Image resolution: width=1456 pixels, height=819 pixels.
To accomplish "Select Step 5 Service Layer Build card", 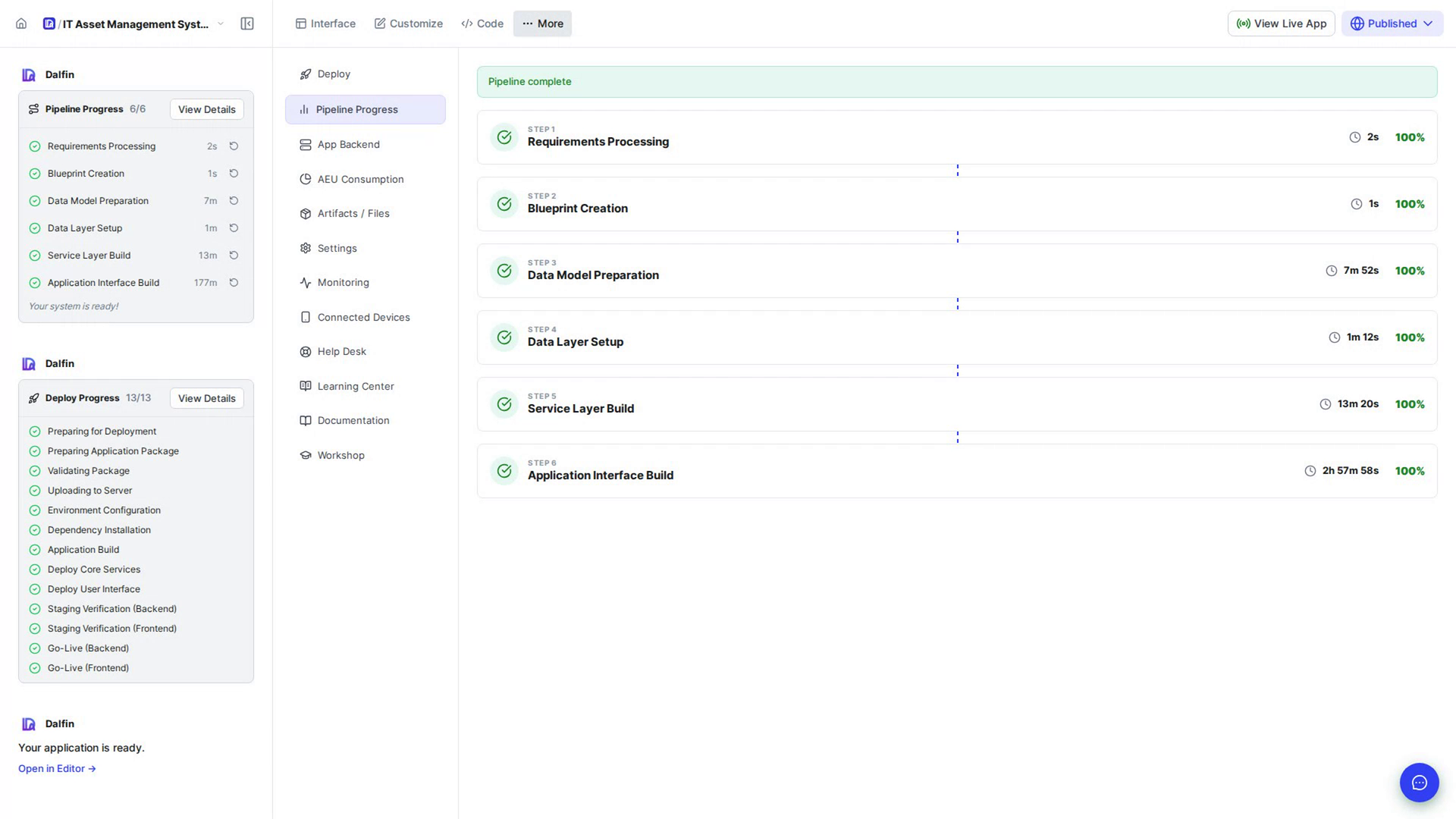I will [956, 404].
